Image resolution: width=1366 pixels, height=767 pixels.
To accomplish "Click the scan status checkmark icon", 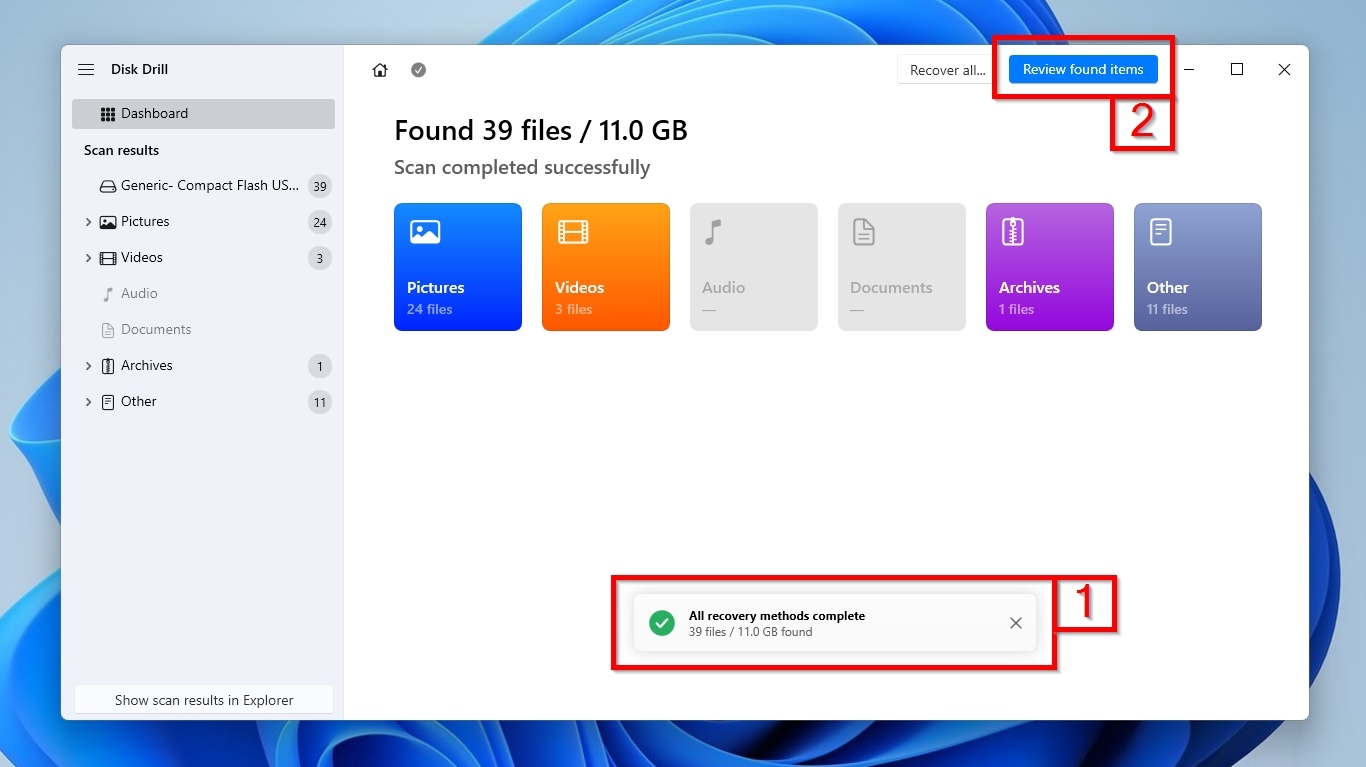I will [419, 70].
